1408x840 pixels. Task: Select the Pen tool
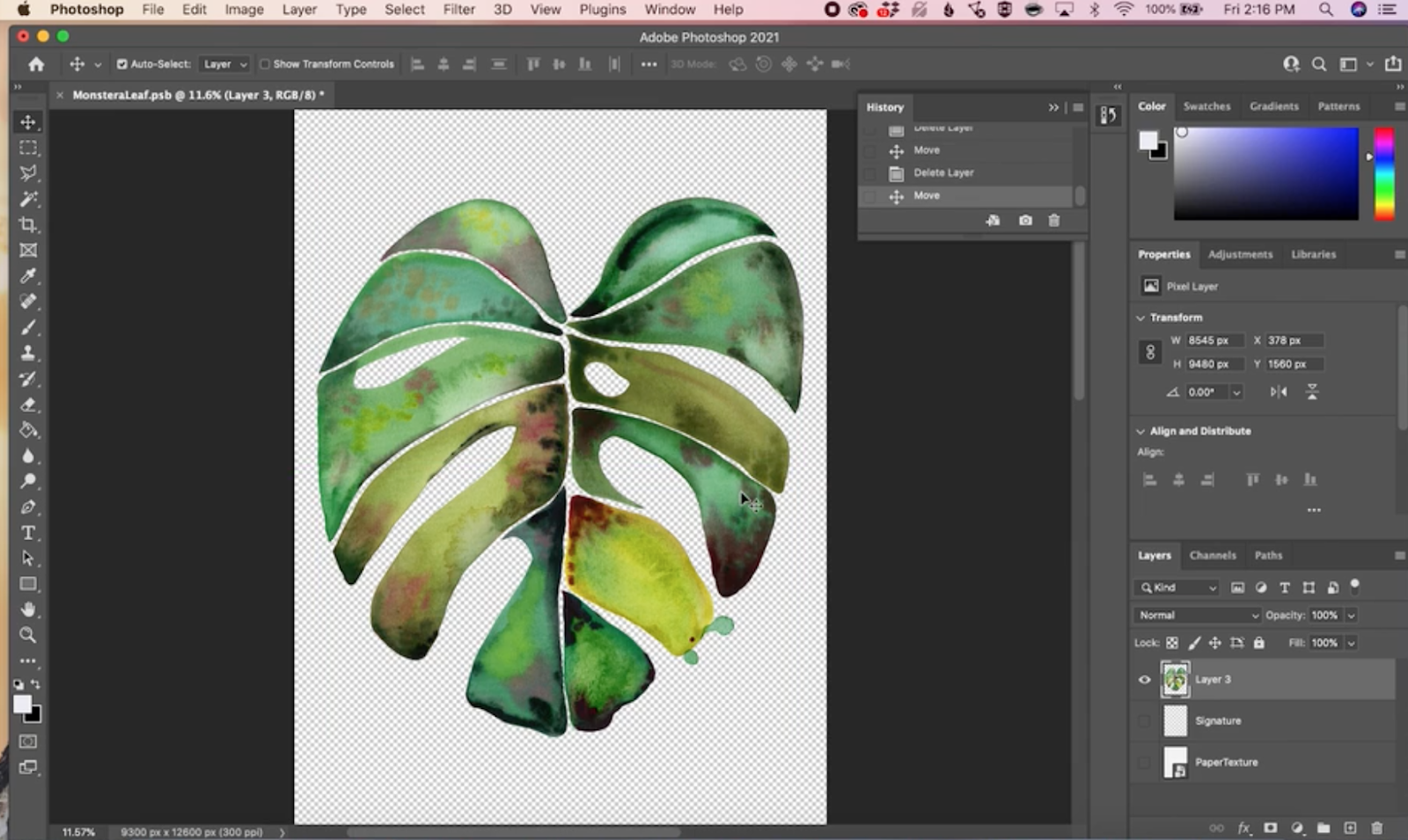[28, 508]
